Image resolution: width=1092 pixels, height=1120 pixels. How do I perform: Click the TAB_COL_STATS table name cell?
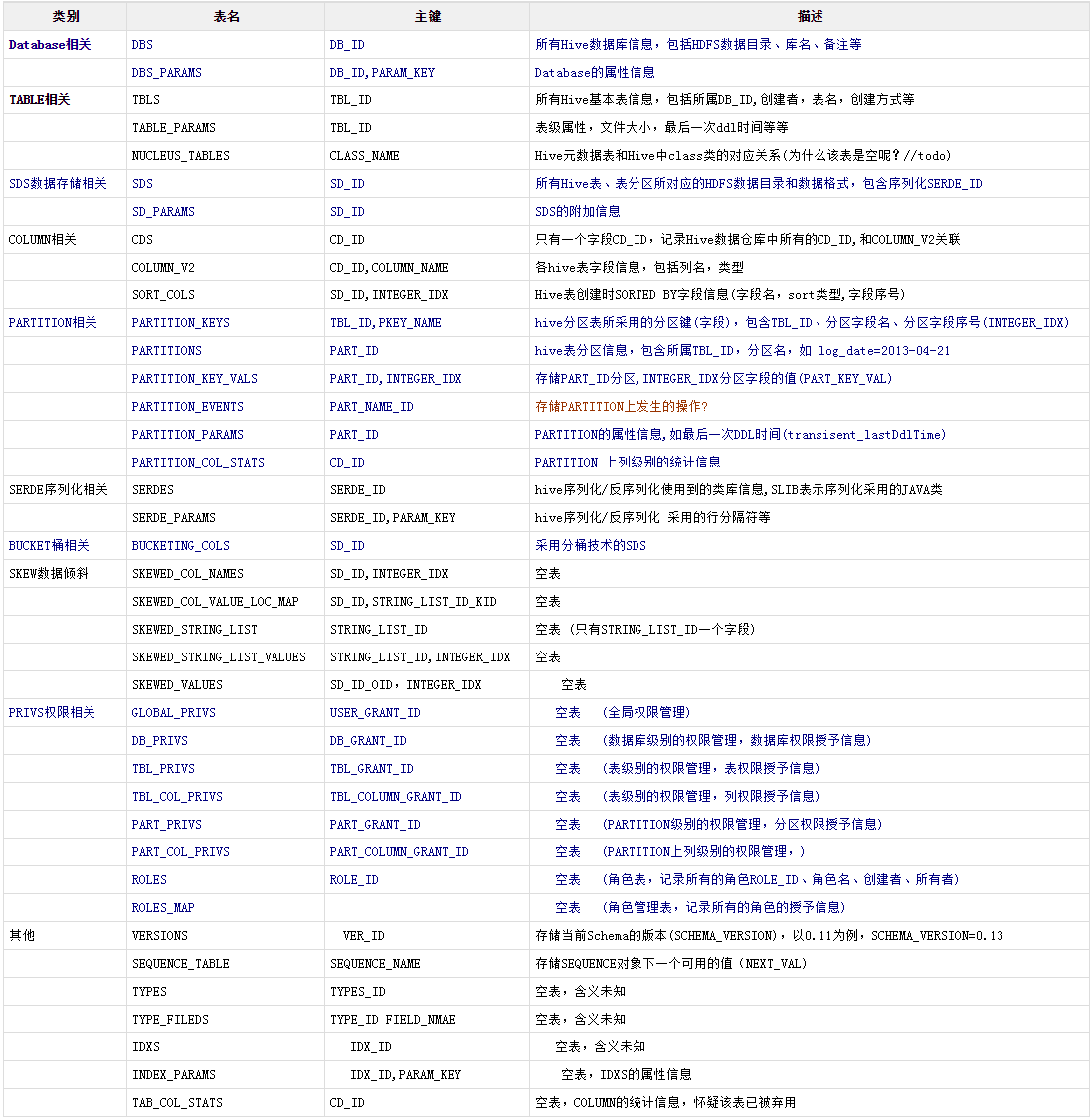coord(177,1103)
